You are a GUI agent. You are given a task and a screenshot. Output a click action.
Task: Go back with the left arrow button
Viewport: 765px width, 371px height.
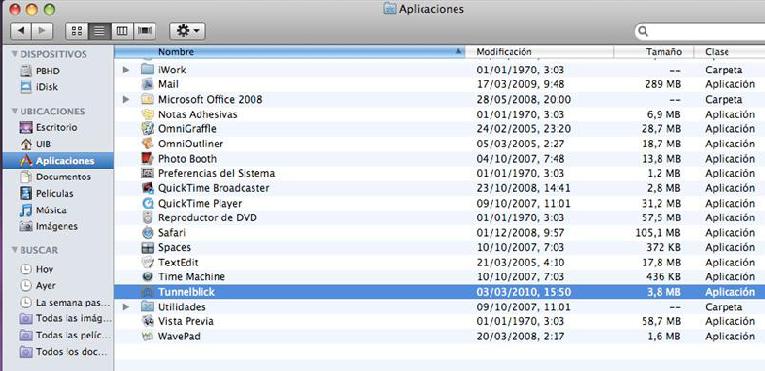point(21,31)
